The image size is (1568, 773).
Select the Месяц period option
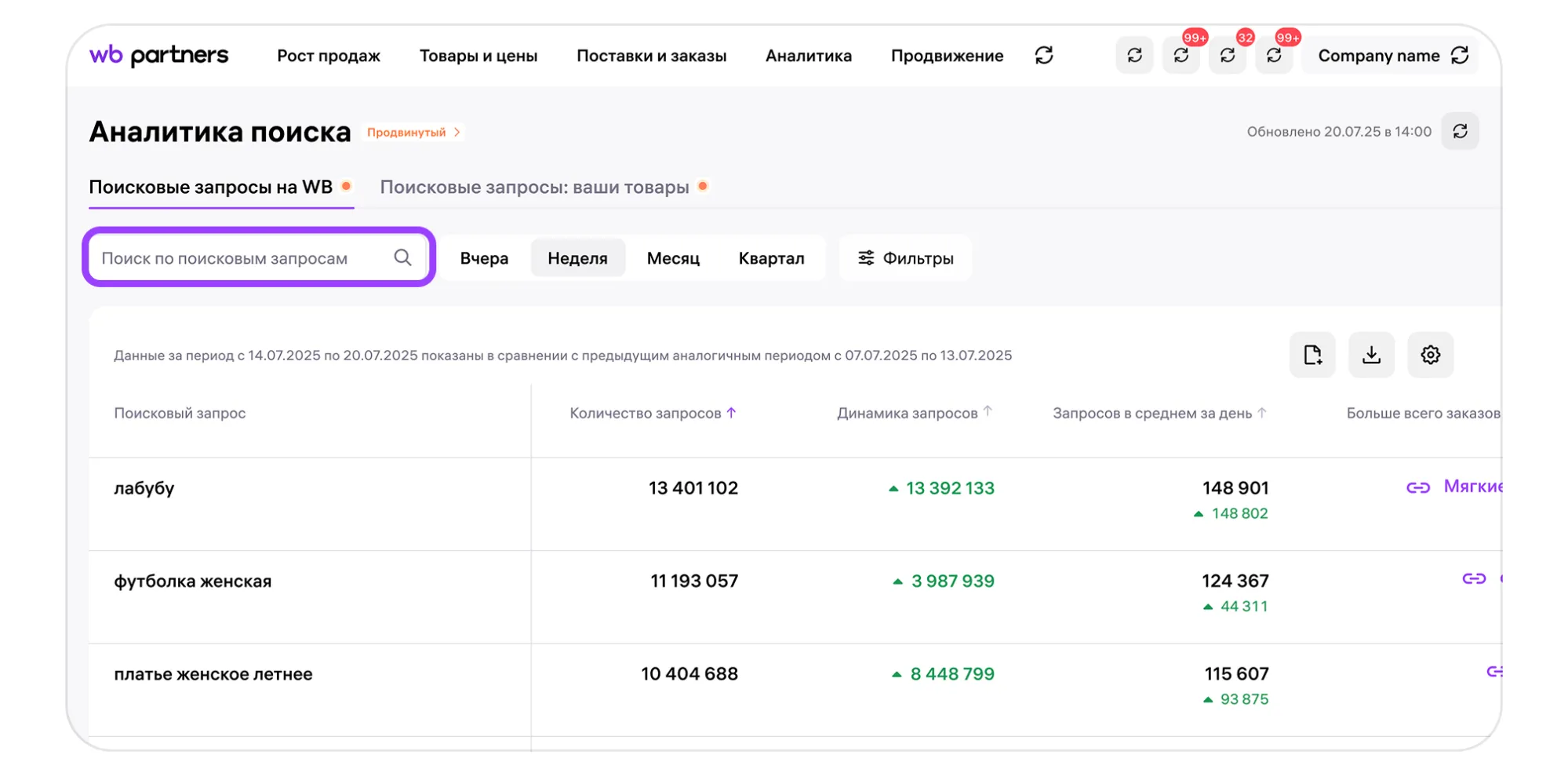[x=673, y=258]
